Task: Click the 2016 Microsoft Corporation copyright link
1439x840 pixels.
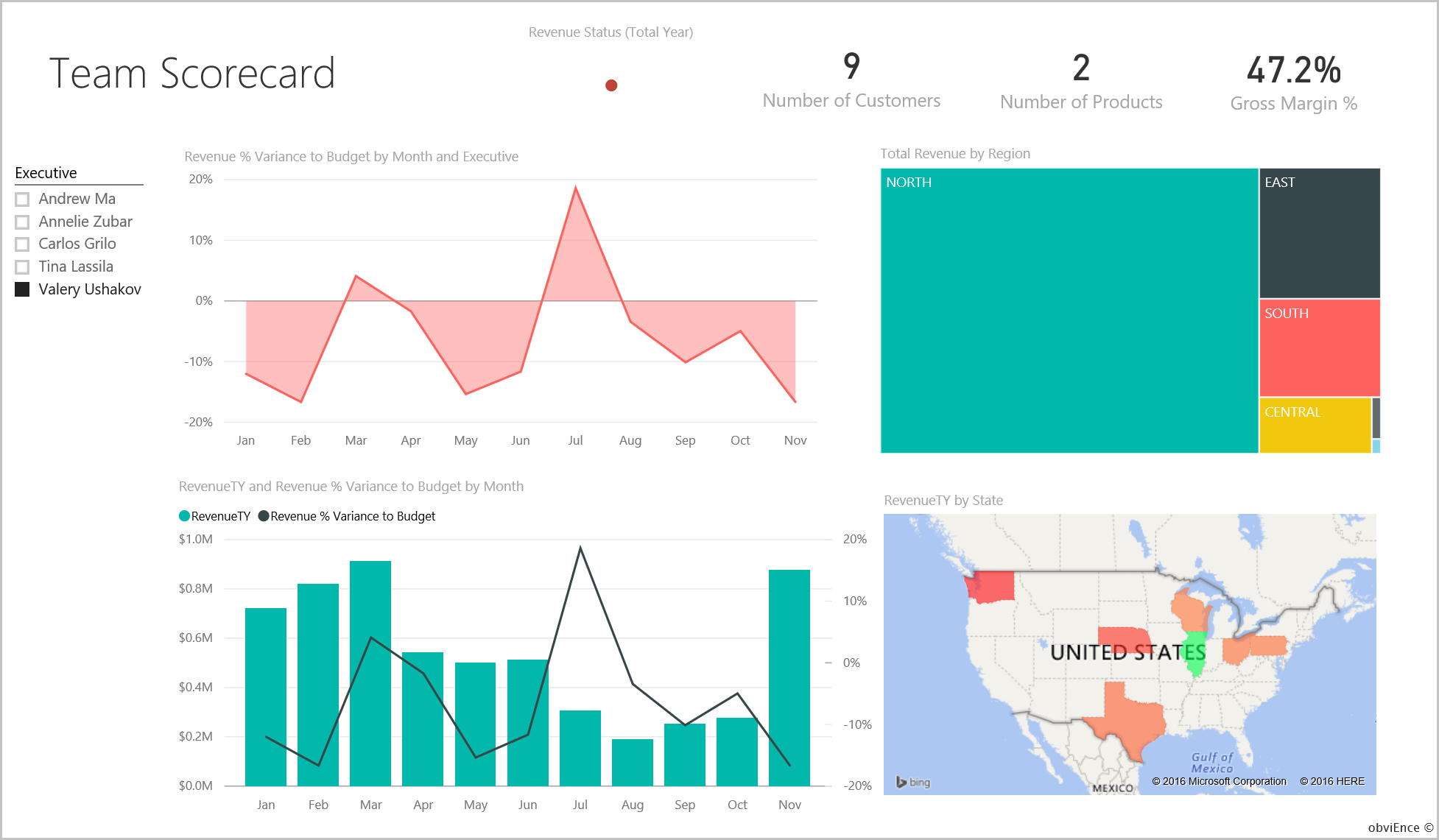Action: coord(1220,781)
